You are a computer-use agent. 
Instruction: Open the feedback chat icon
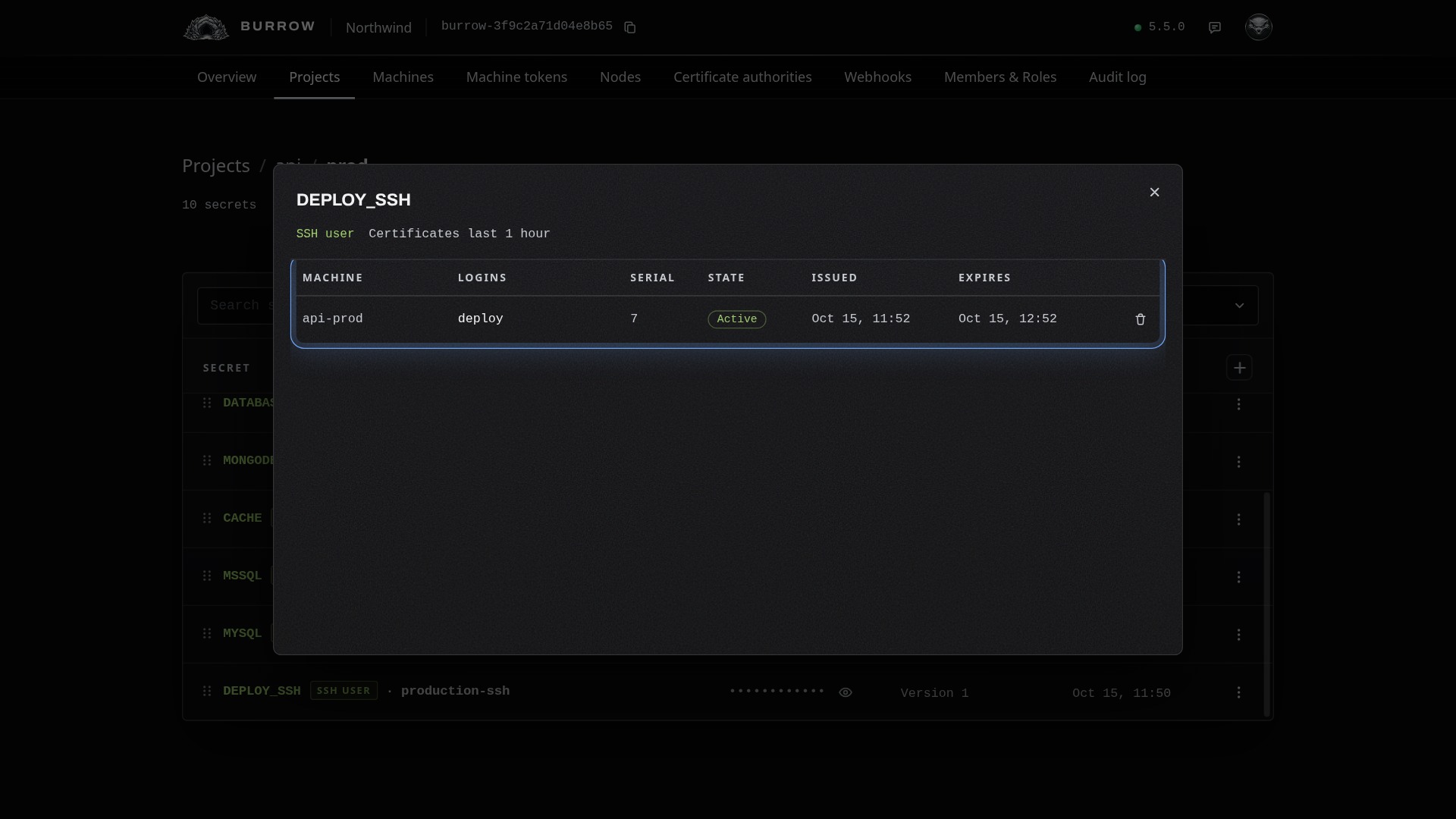pos(1215,27)
